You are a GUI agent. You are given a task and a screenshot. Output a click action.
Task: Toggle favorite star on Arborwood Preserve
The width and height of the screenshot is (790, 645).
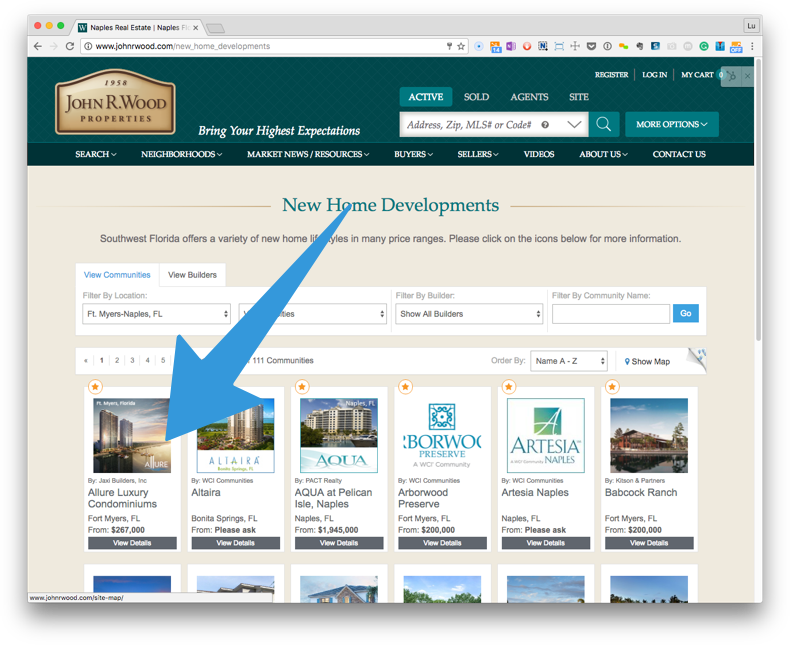[405, 386]
